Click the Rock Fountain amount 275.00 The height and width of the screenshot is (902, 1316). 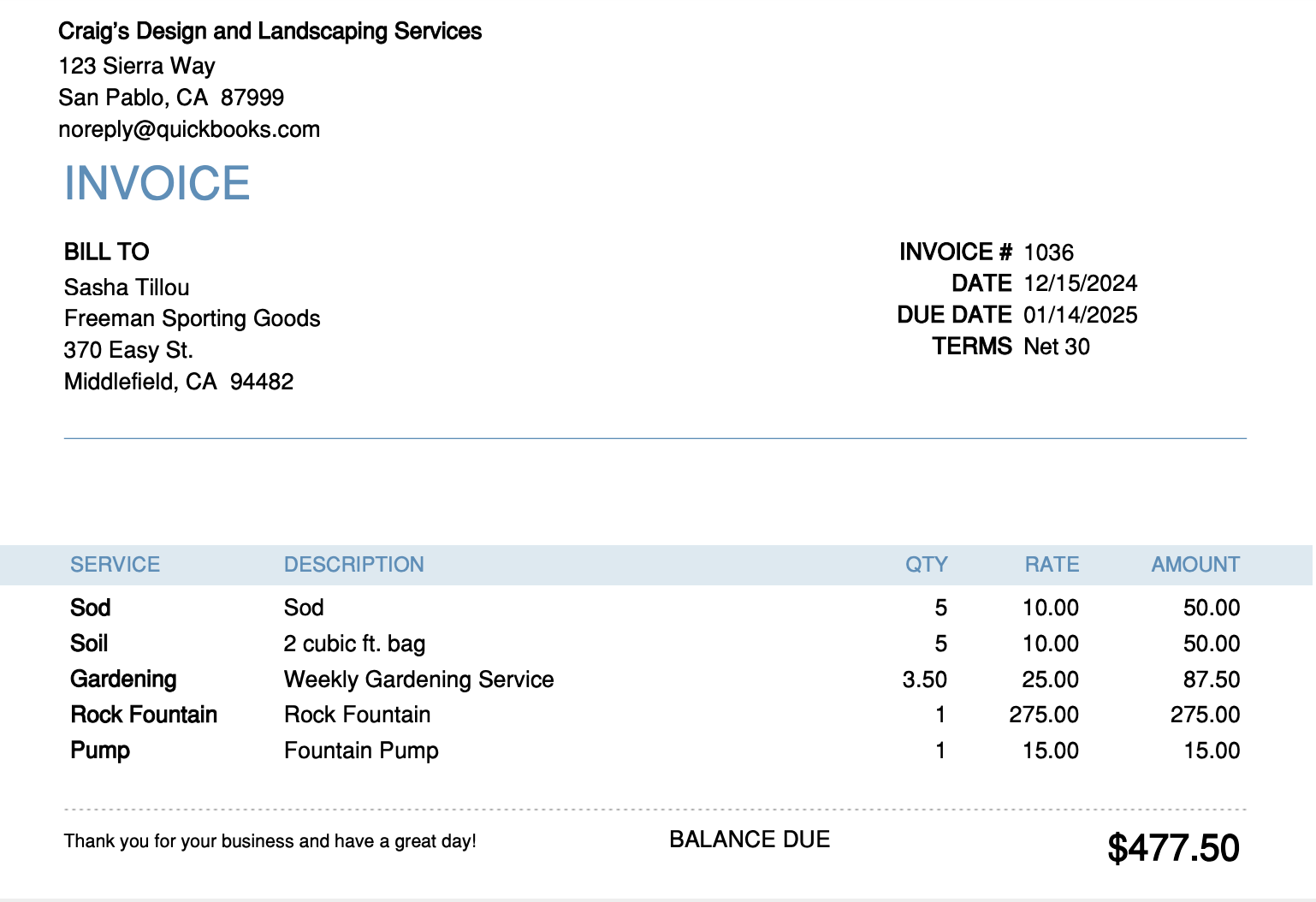click(x=1205, y=715)
